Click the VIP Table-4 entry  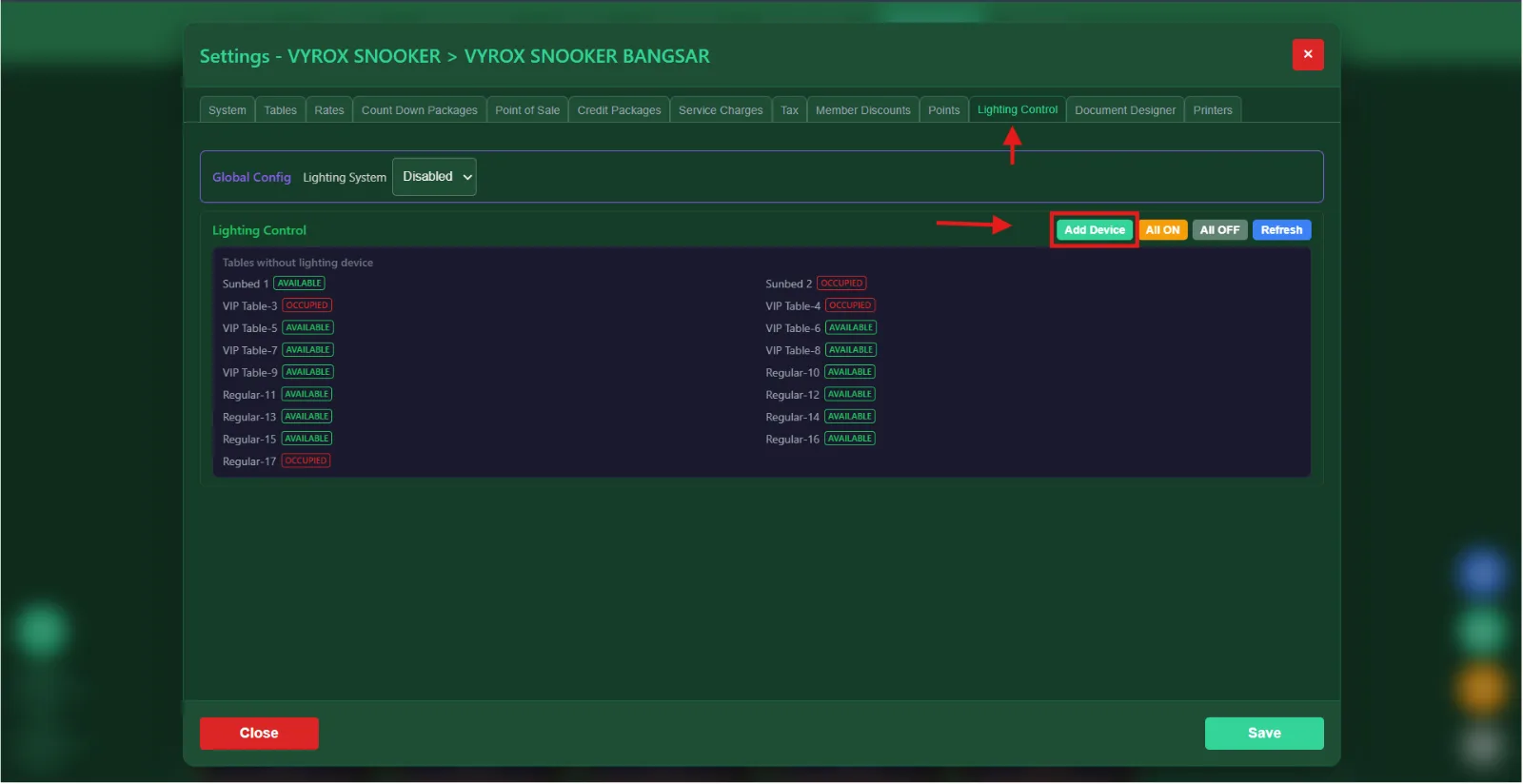click(x=821, y=305)
